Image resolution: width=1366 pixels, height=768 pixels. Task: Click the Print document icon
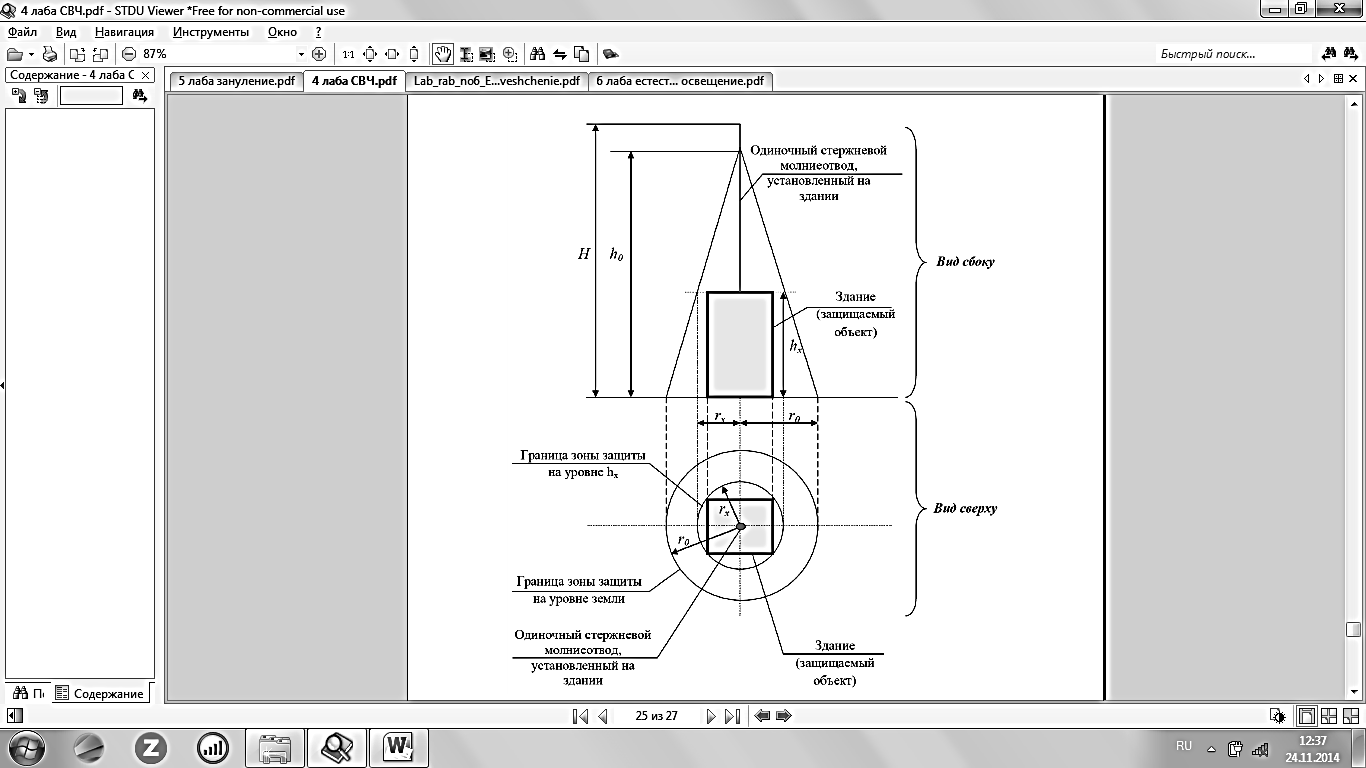(50, 54)
